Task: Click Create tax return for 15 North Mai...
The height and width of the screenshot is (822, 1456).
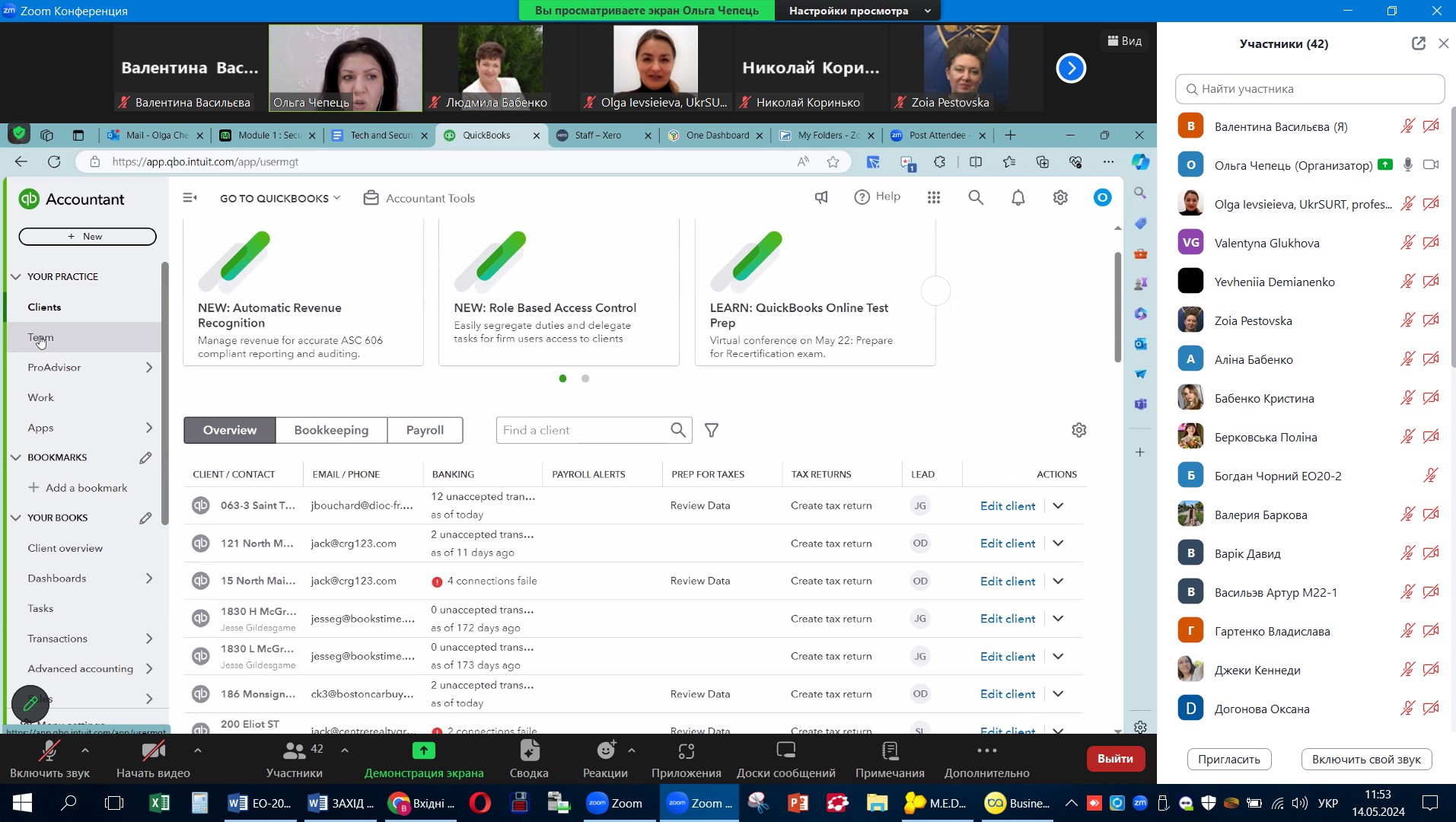Action: pyautogui.click(x=831, y=581)
